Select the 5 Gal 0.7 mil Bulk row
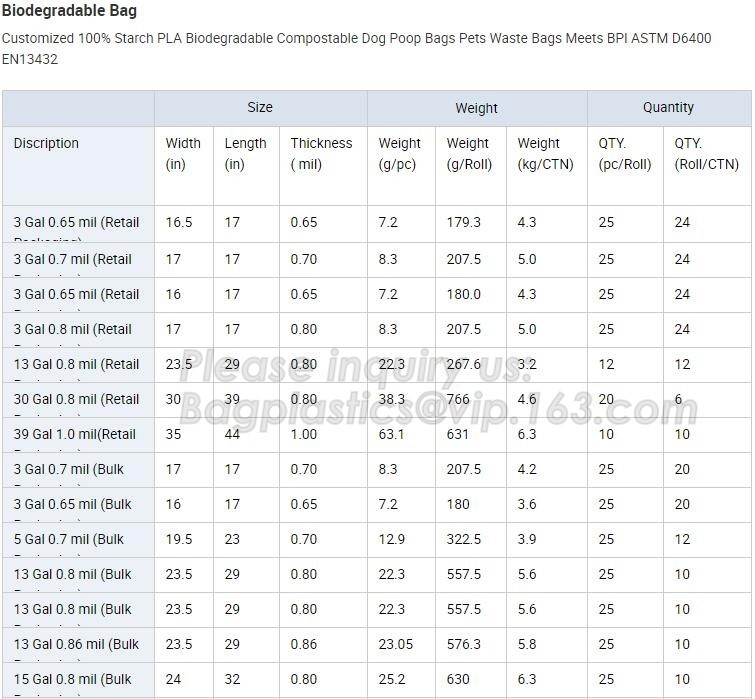 click(x=377, y=540)
